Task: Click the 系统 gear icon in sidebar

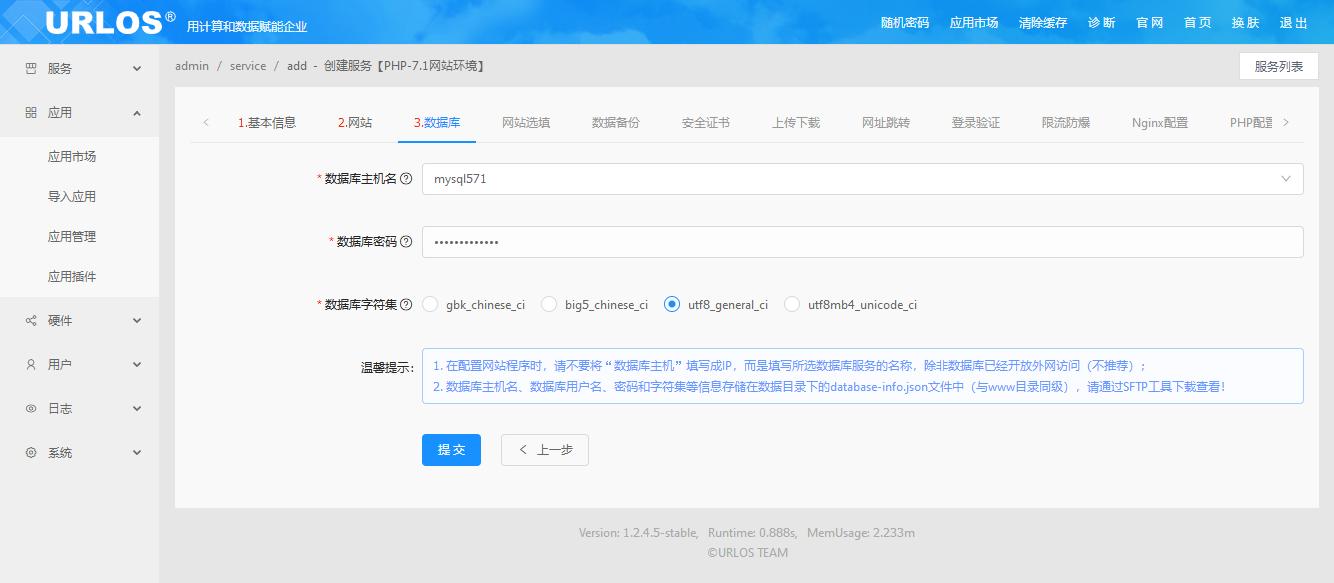Action: [31, 453]
